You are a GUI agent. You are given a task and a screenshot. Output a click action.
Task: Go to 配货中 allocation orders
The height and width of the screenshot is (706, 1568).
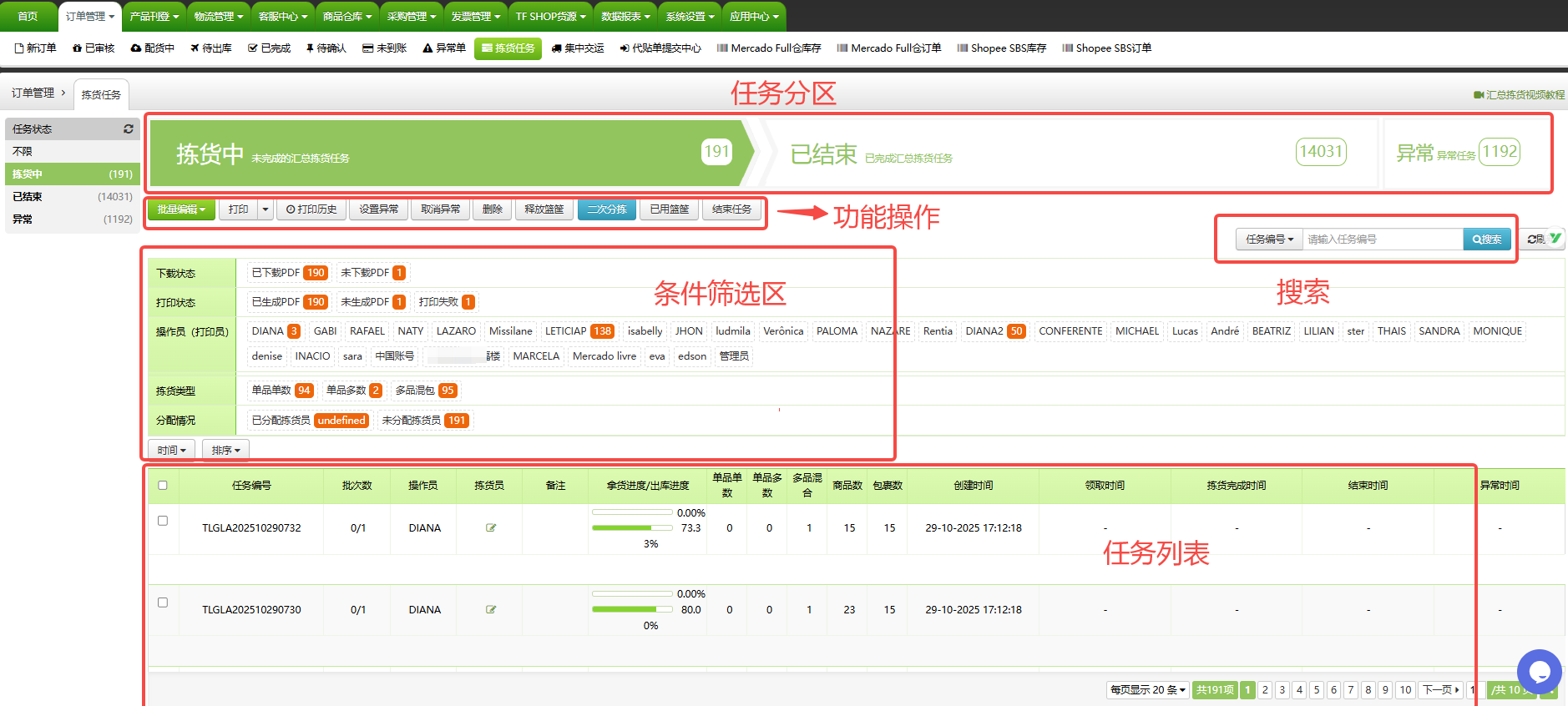[152, 48]
